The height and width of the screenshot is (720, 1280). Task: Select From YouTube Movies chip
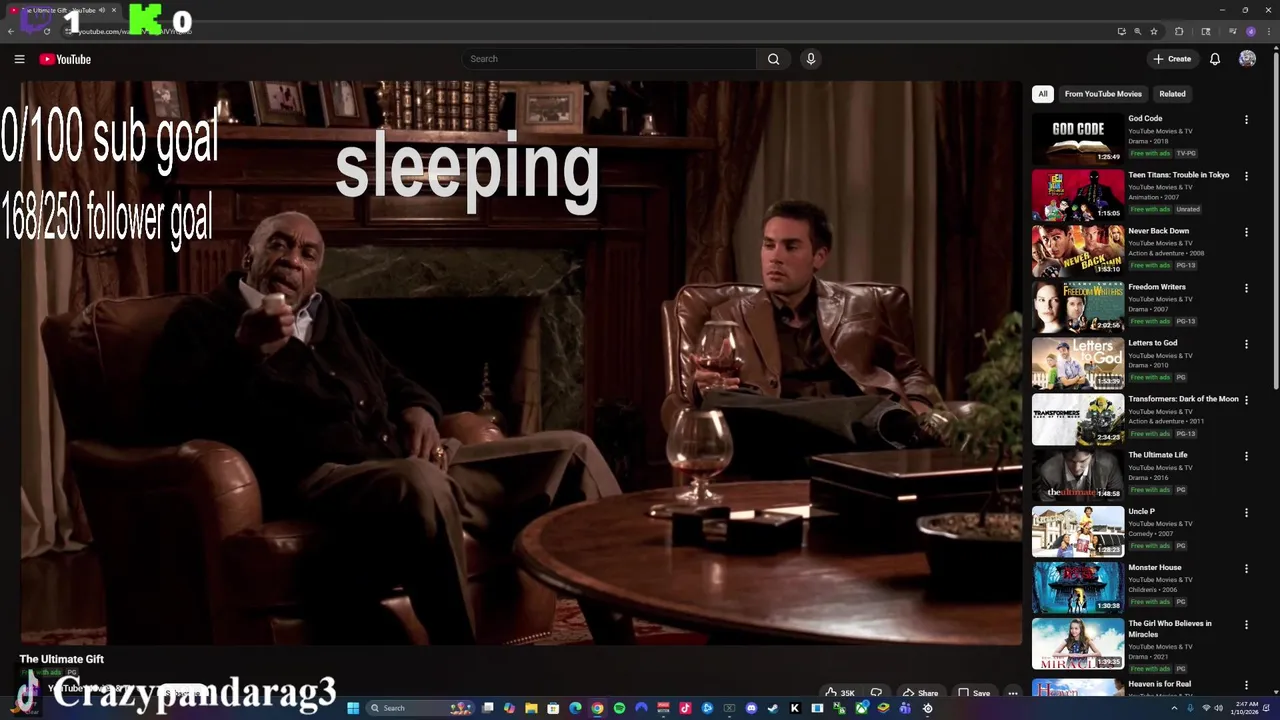tap(1103, 94)
